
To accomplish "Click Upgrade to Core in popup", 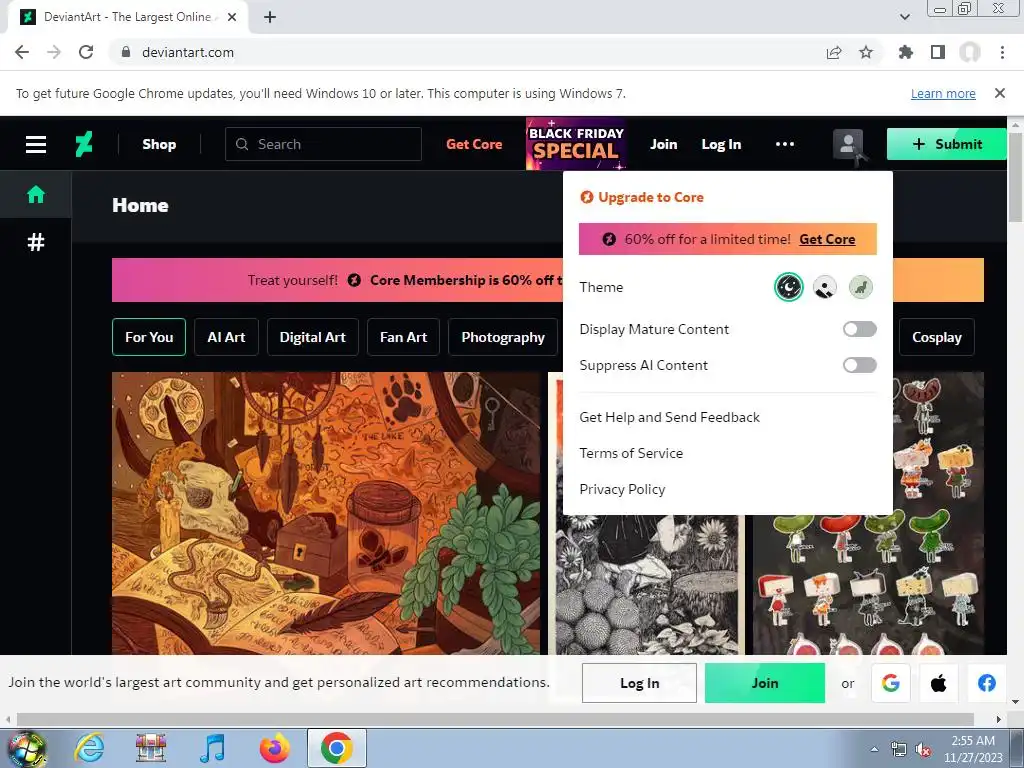I will pyautogui.click(x=642, y=197).
